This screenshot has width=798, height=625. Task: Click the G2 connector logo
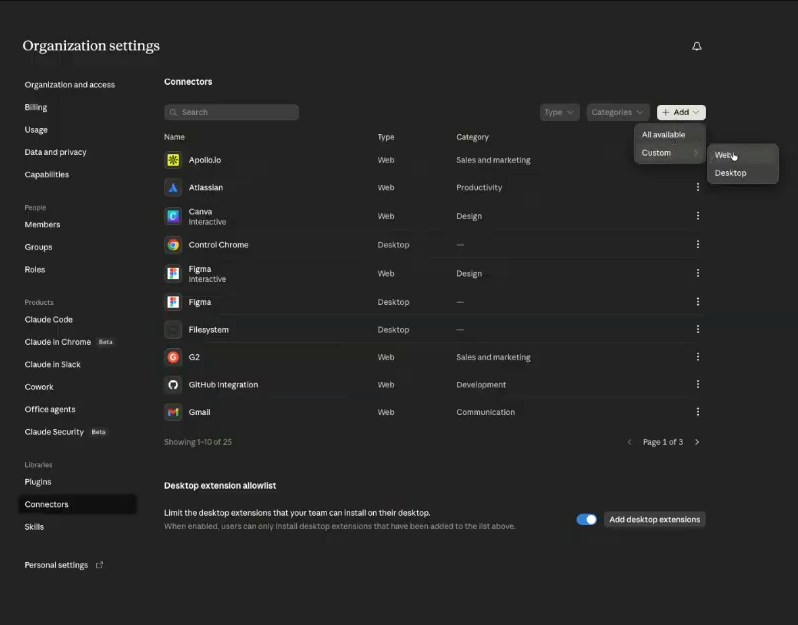[173, 357]
